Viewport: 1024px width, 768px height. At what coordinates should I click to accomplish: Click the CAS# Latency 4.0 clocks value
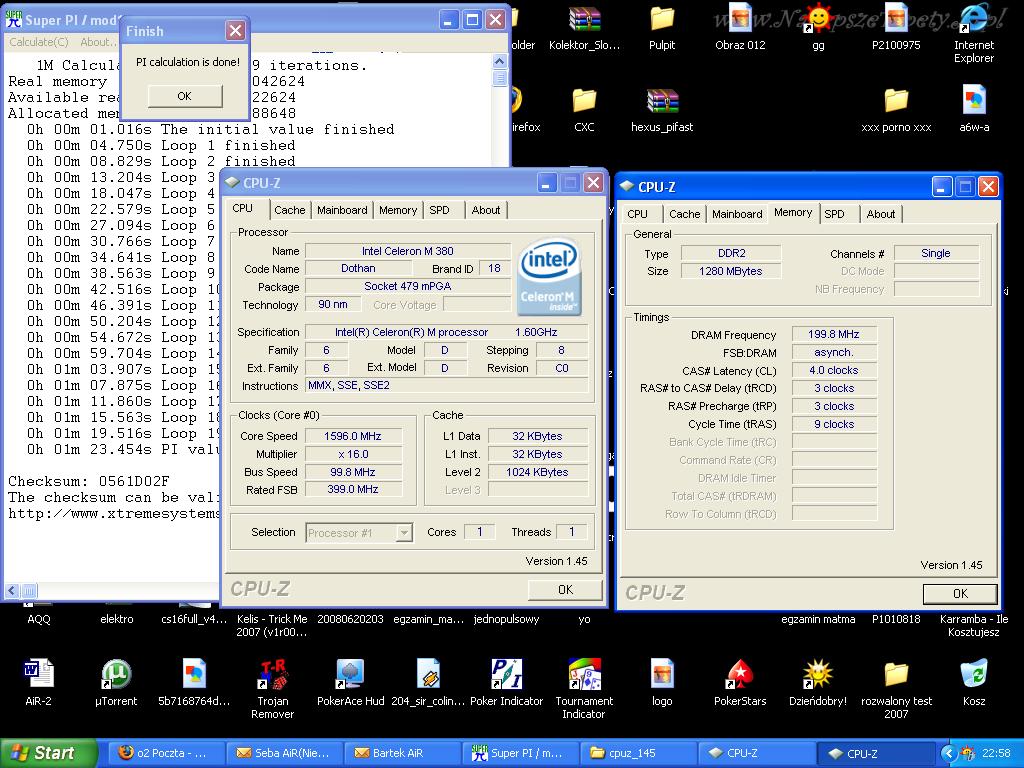click(834, 370)
